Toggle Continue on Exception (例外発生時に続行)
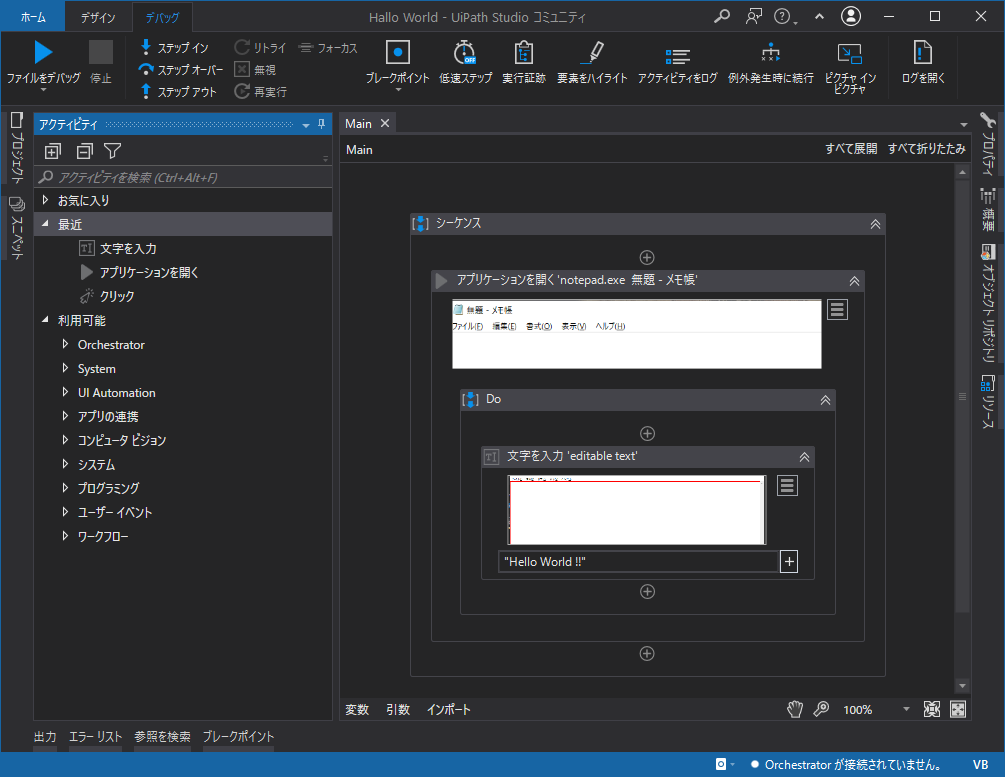Viewport: 1005px width, 777px height. (770, 62)
